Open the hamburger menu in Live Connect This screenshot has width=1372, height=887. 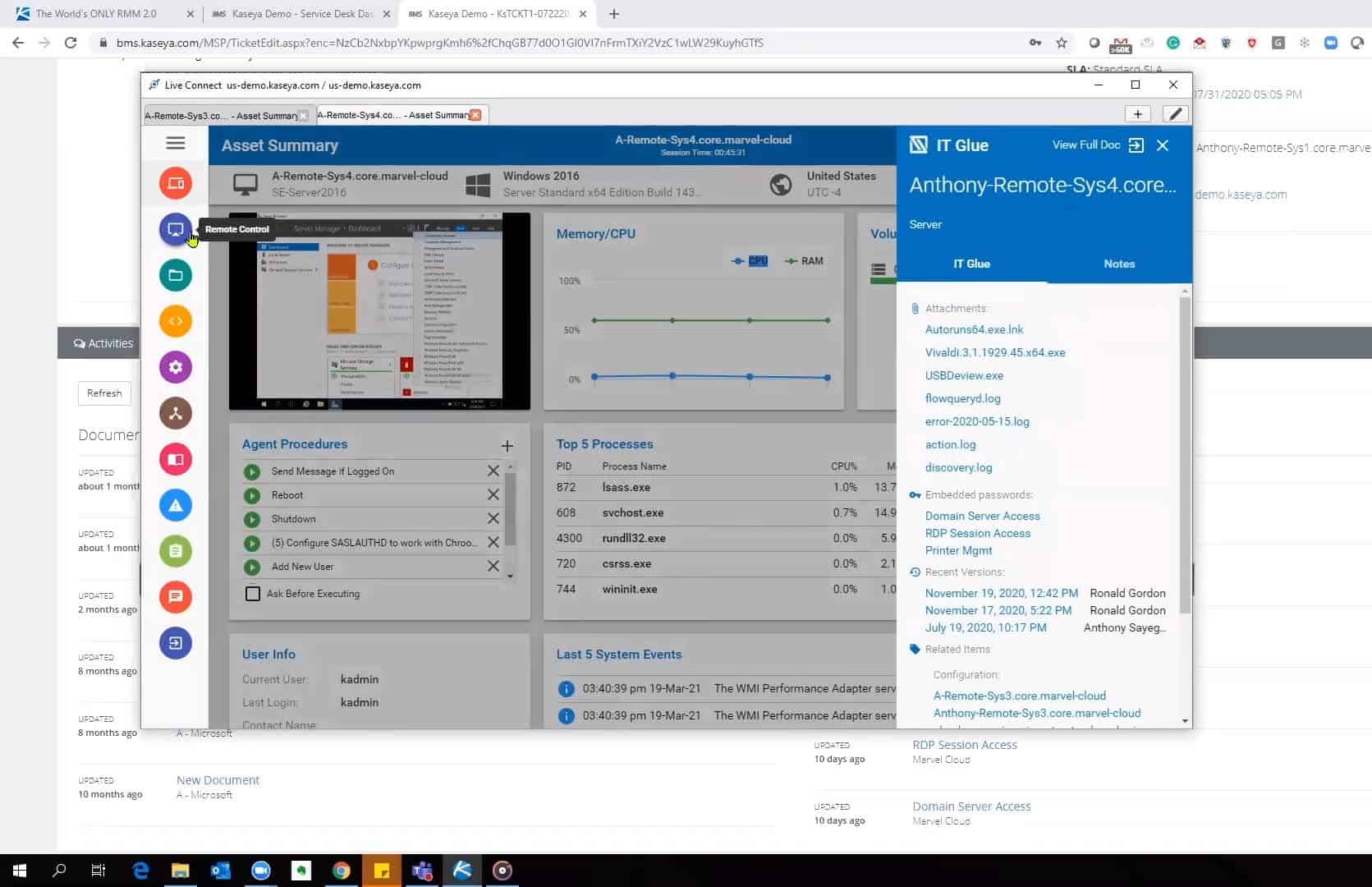(x=175, y=143)
